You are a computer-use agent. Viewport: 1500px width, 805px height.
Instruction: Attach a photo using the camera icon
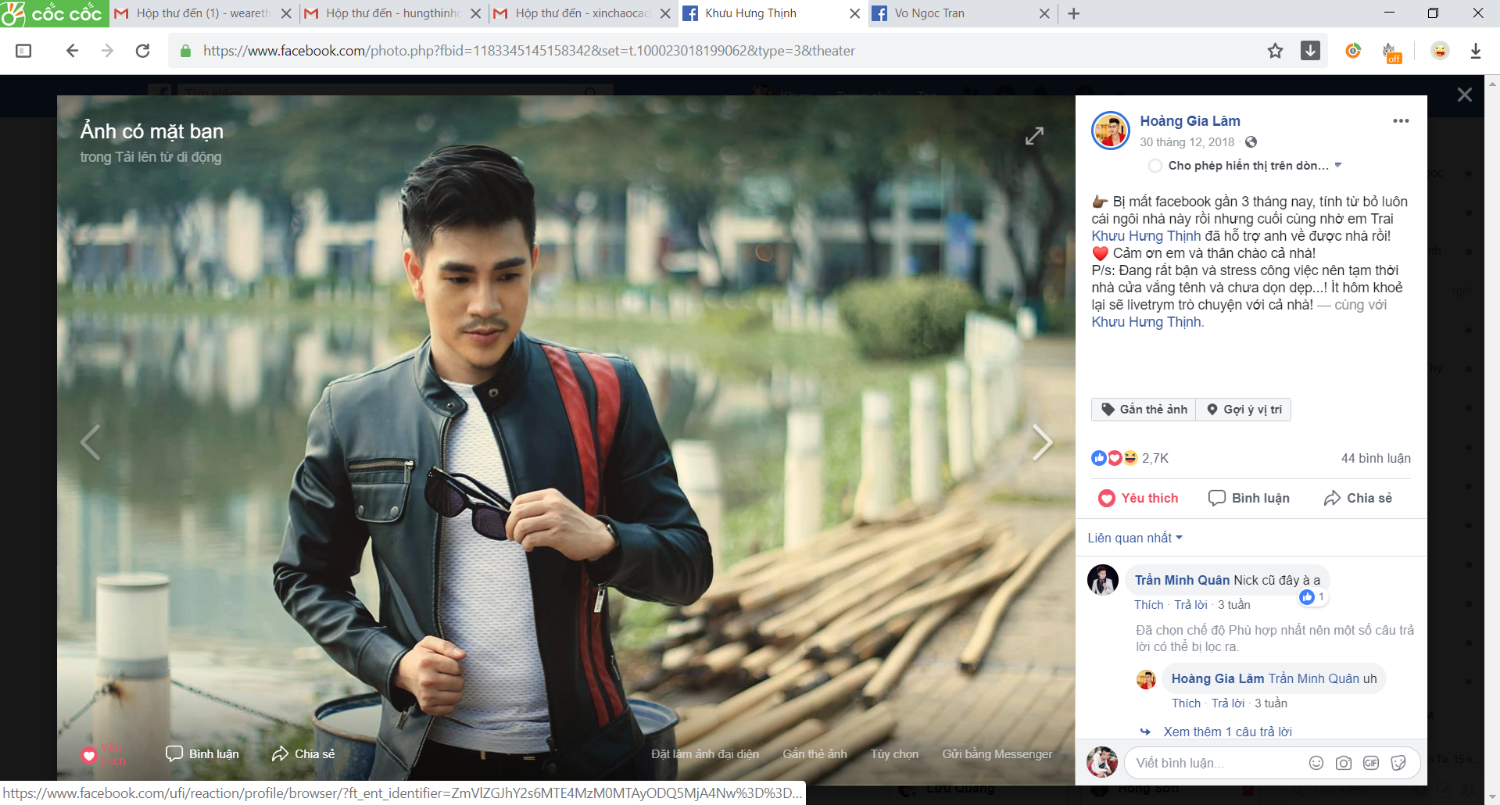point(1344,763)
